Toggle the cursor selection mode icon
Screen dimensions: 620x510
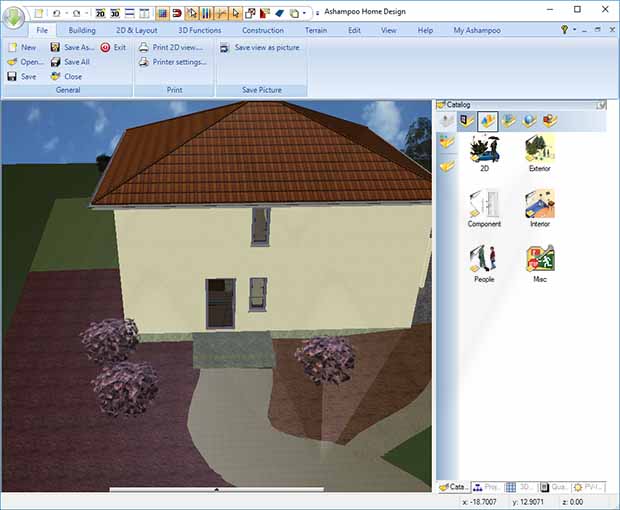[x=192, y=13]
